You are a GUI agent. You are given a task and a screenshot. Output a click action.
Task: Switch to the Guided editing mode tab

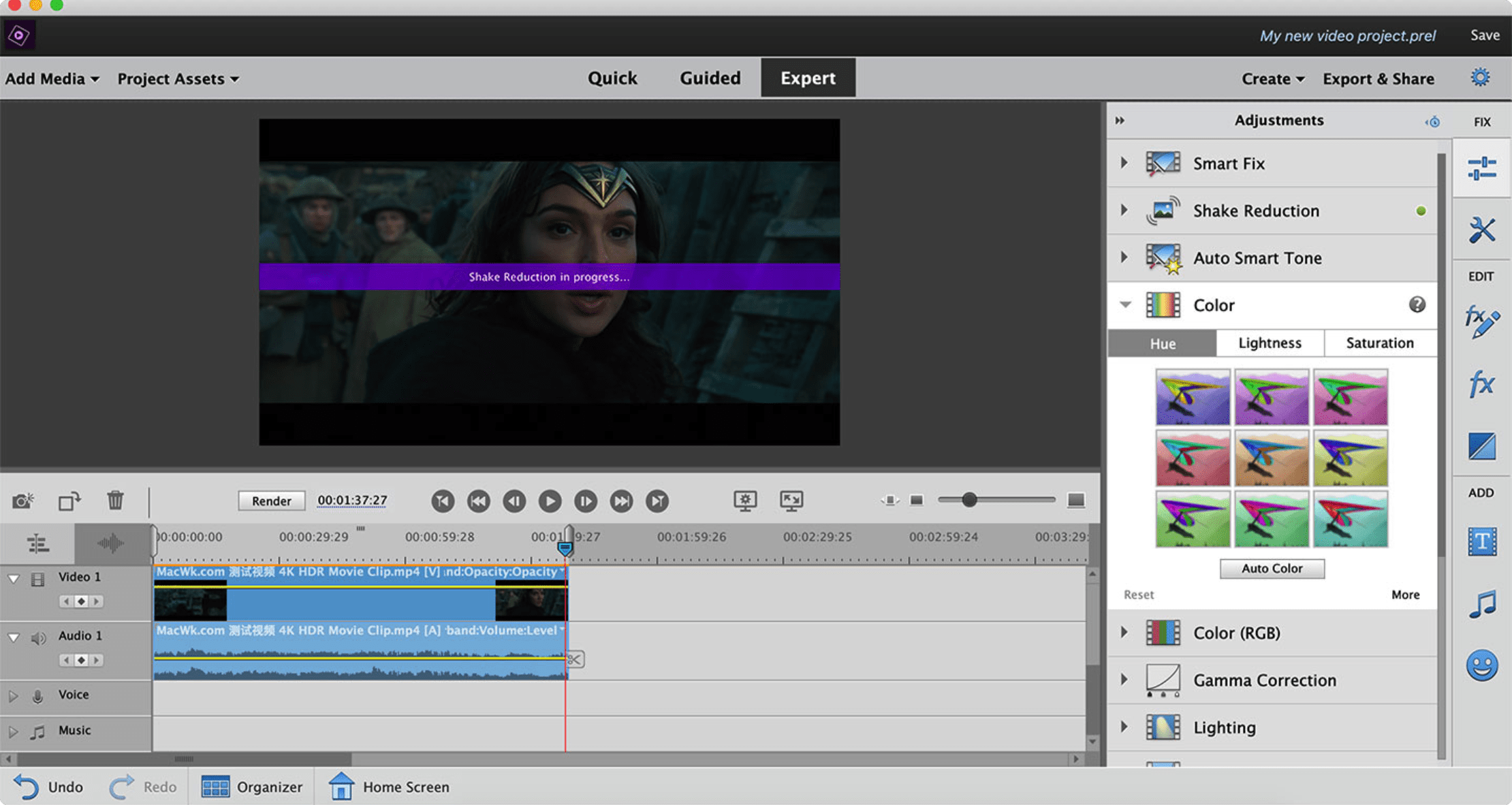(709, 78)
